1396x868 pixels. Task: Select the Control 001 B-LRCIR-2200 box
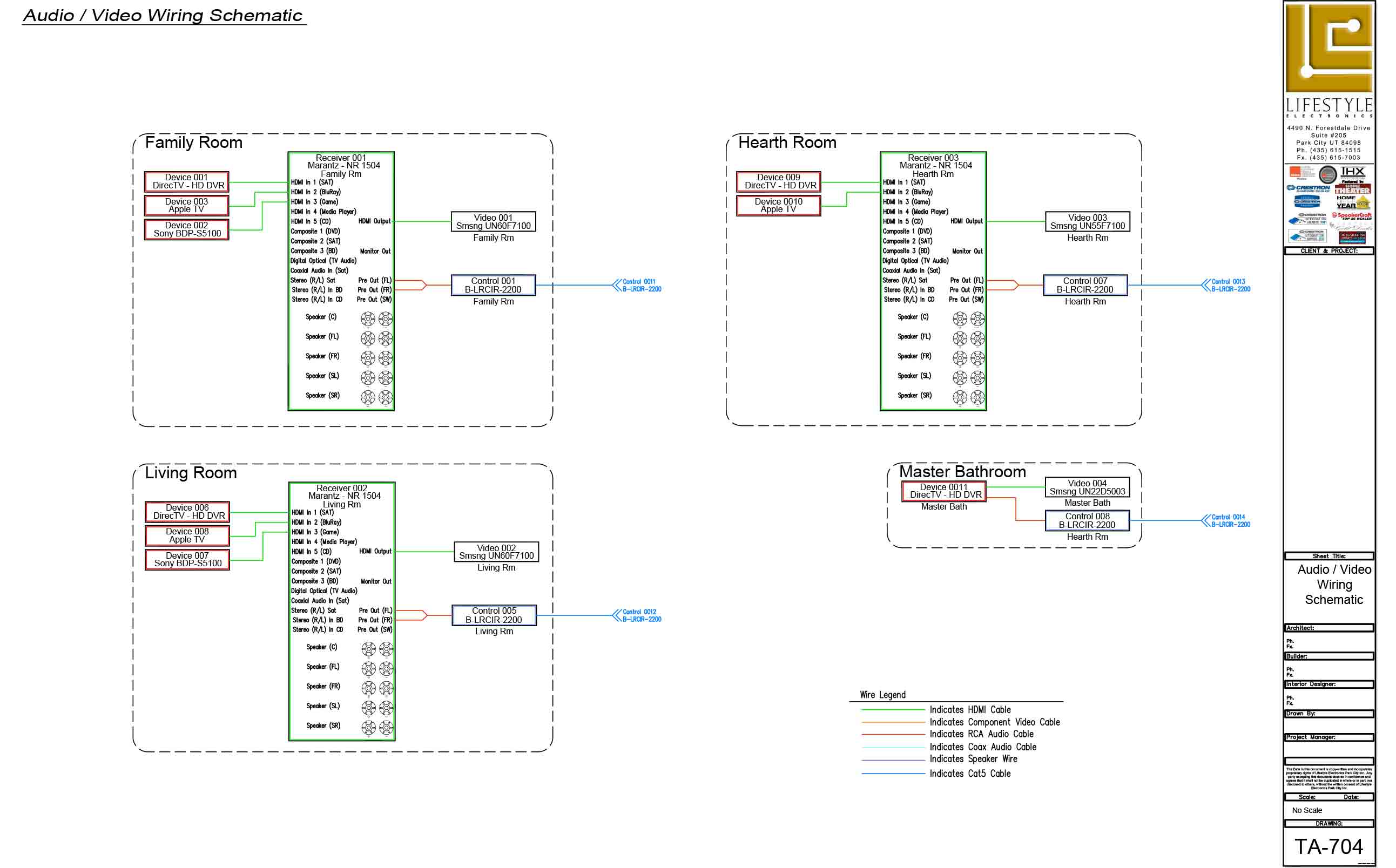(493, 286)
